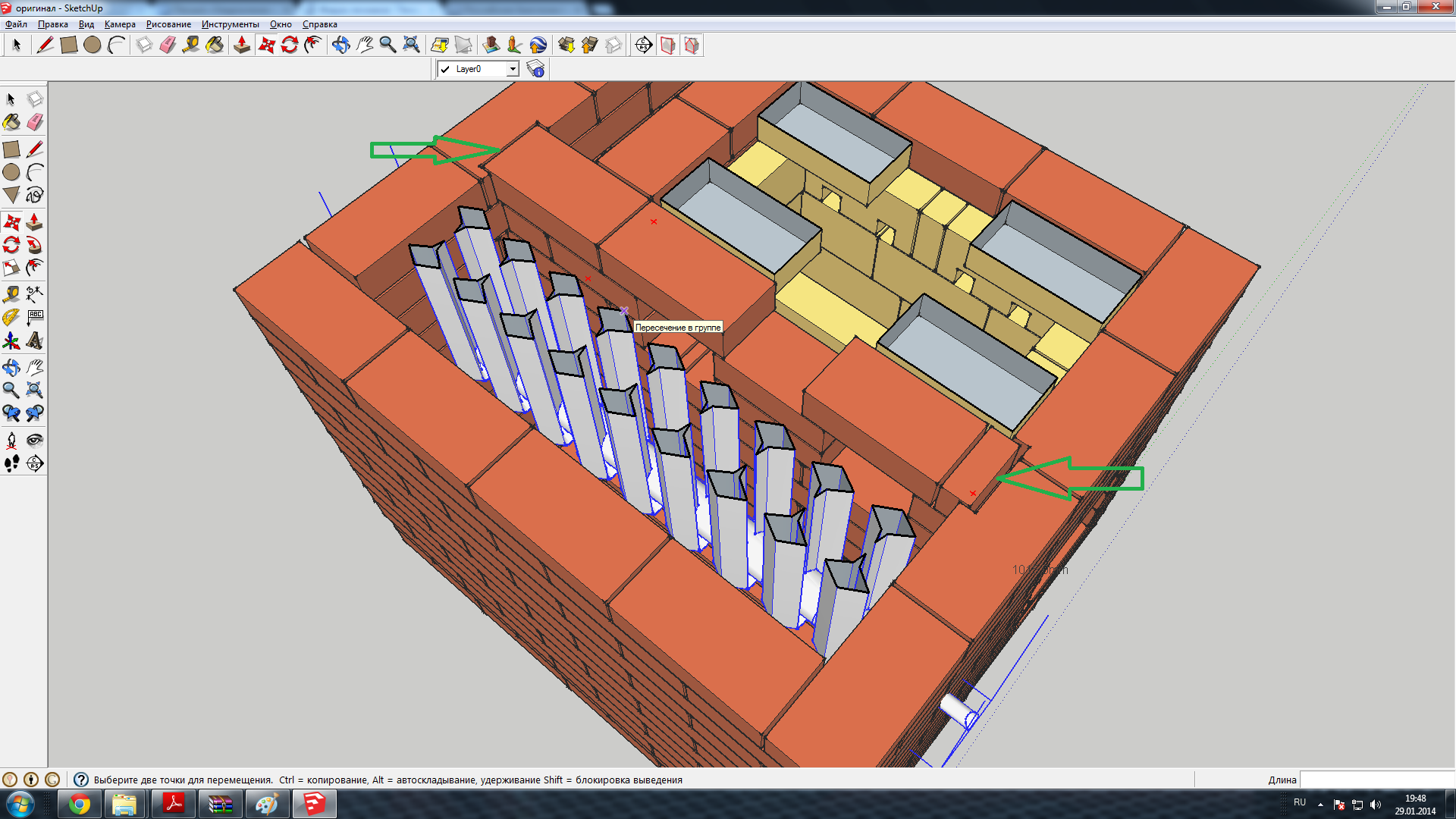Click the Orbit tool in top toolbar
The image size is (1456, 819).
coord(341,45)
